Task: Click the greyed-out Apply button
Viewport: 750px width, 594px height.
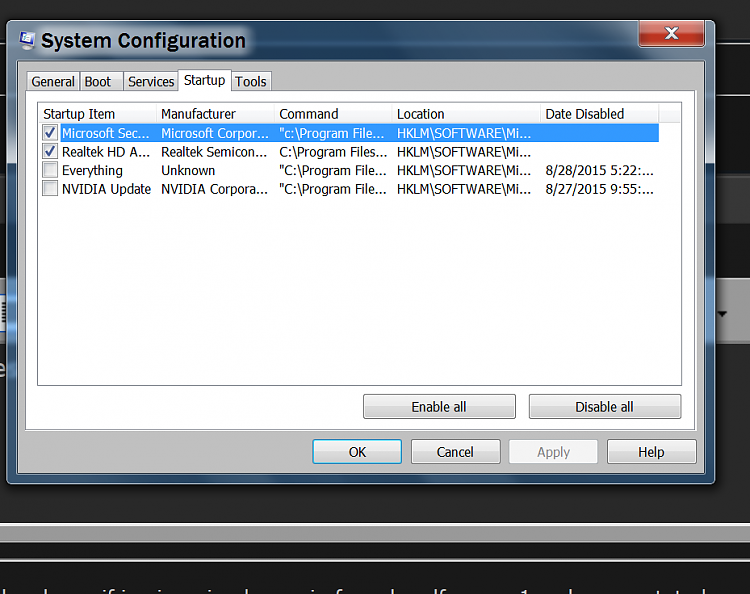Action: 553,451
